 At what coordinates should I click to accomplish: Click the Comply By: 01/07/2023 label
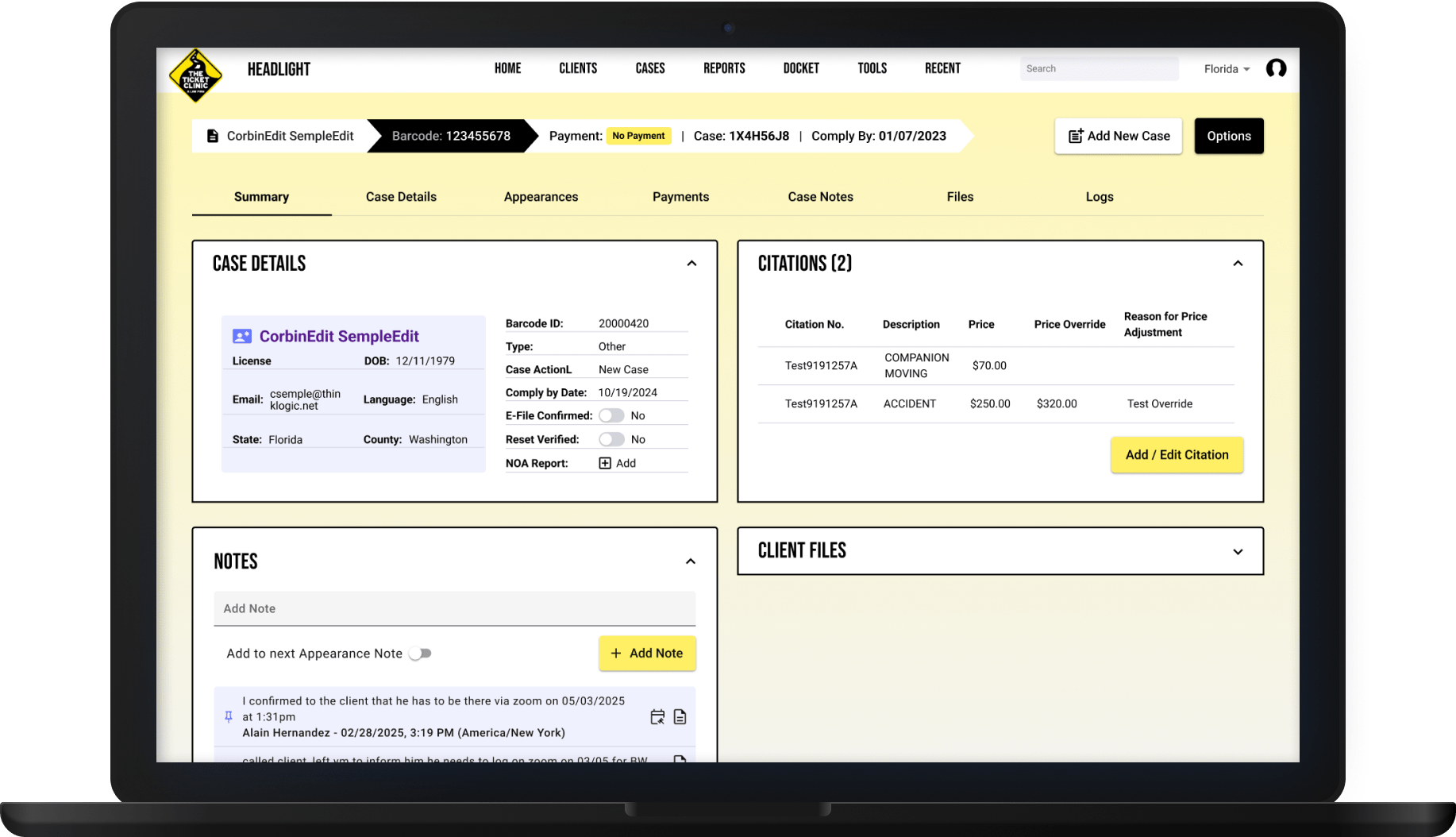click(879, 136)
